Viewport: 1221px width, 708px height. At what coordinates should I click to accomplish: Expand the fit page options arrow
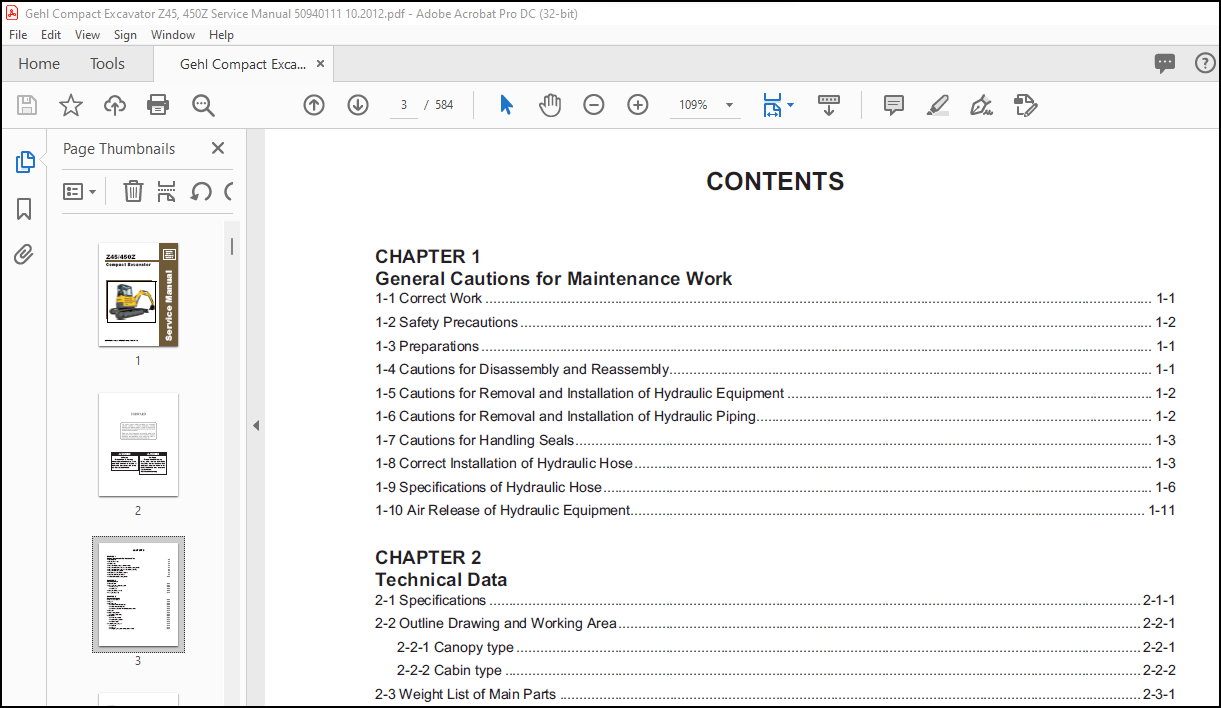pyautogui.click(x=790, y=104)
